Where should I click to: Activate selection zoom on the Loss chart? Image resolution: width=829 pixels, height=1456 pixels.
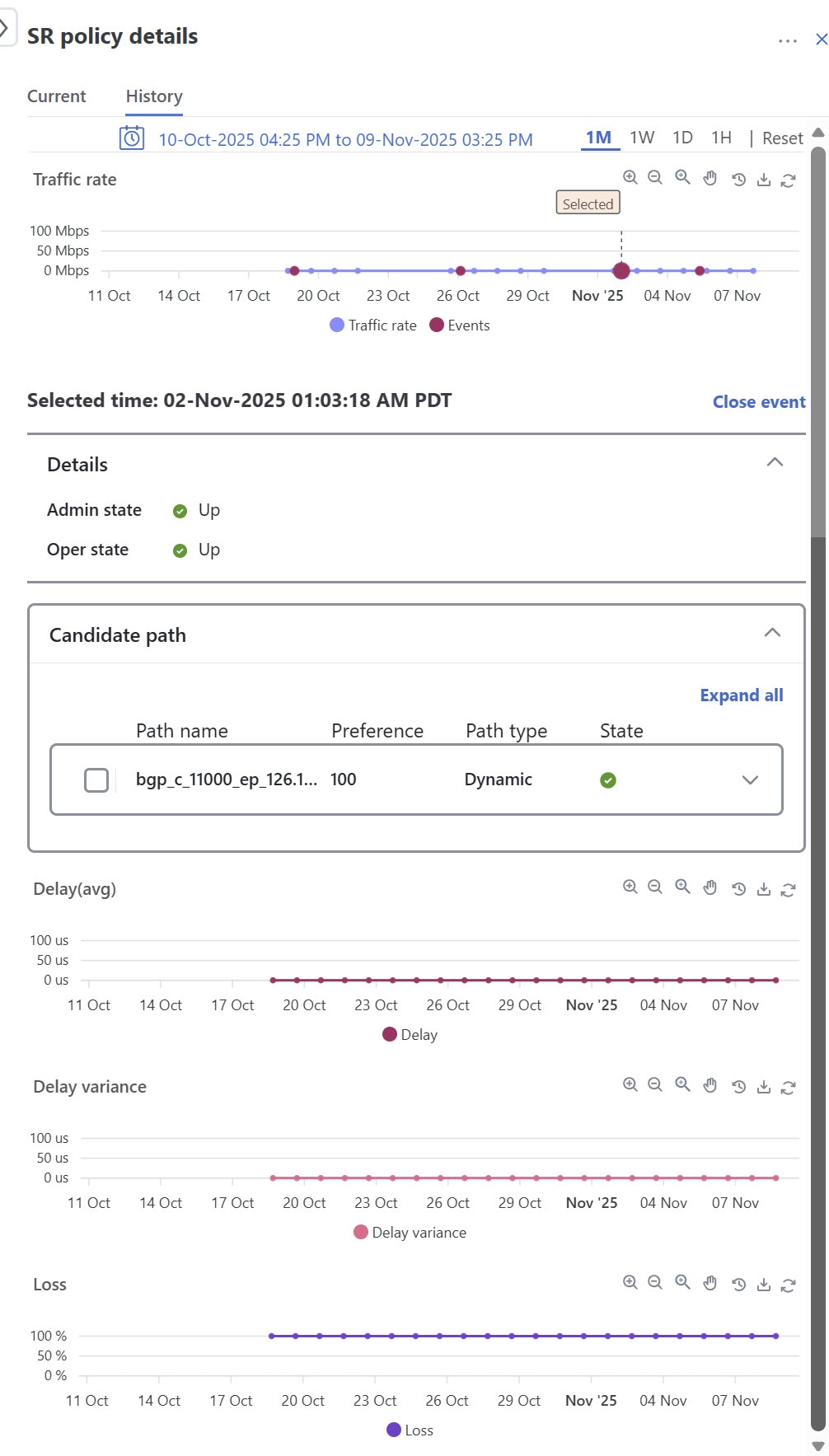pyautogui.click(x=682, y=1282)
